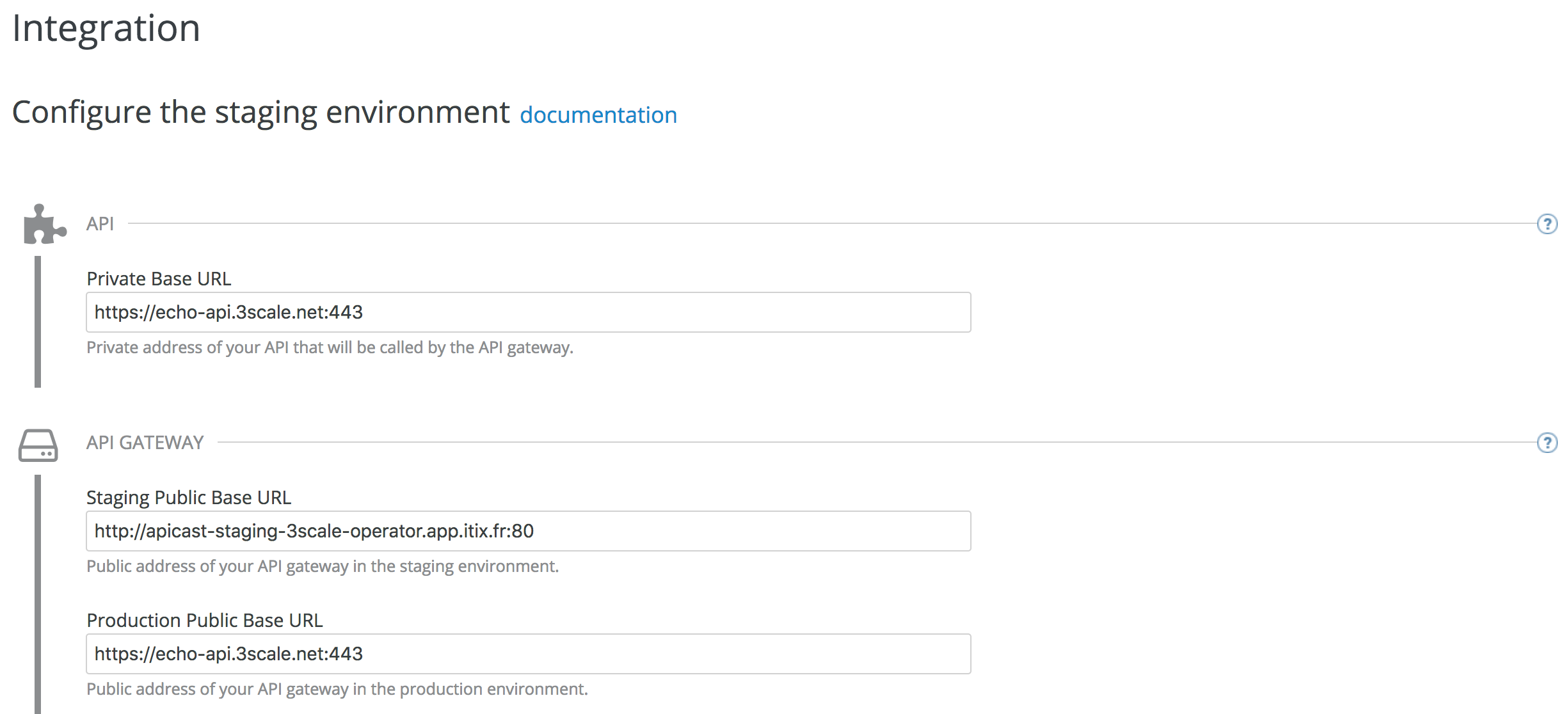Click the production environment hint text
1568x714 pixels.
(x=337, y=689)
